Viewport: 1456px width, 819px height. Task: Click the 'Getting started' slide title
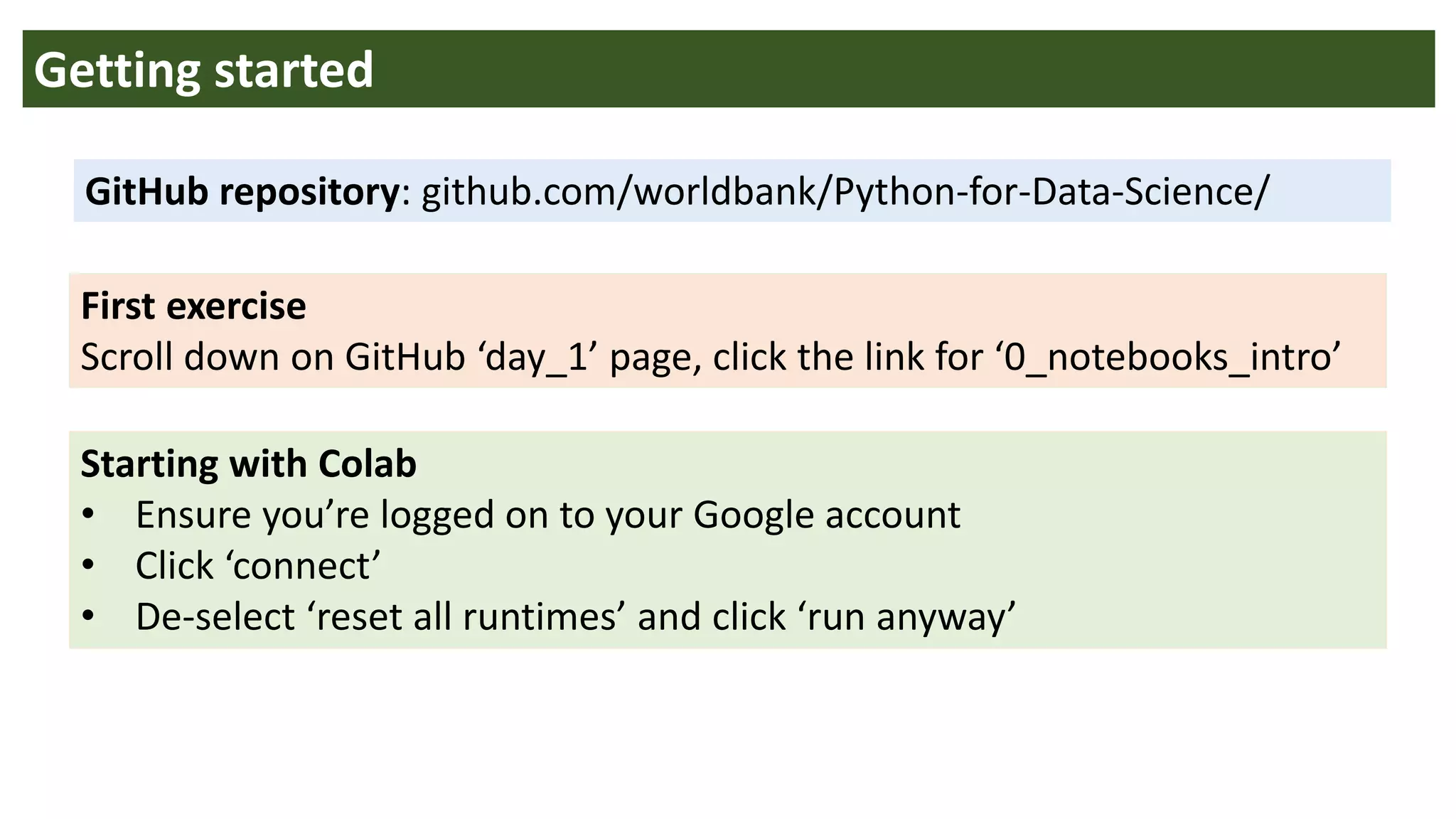203,70
